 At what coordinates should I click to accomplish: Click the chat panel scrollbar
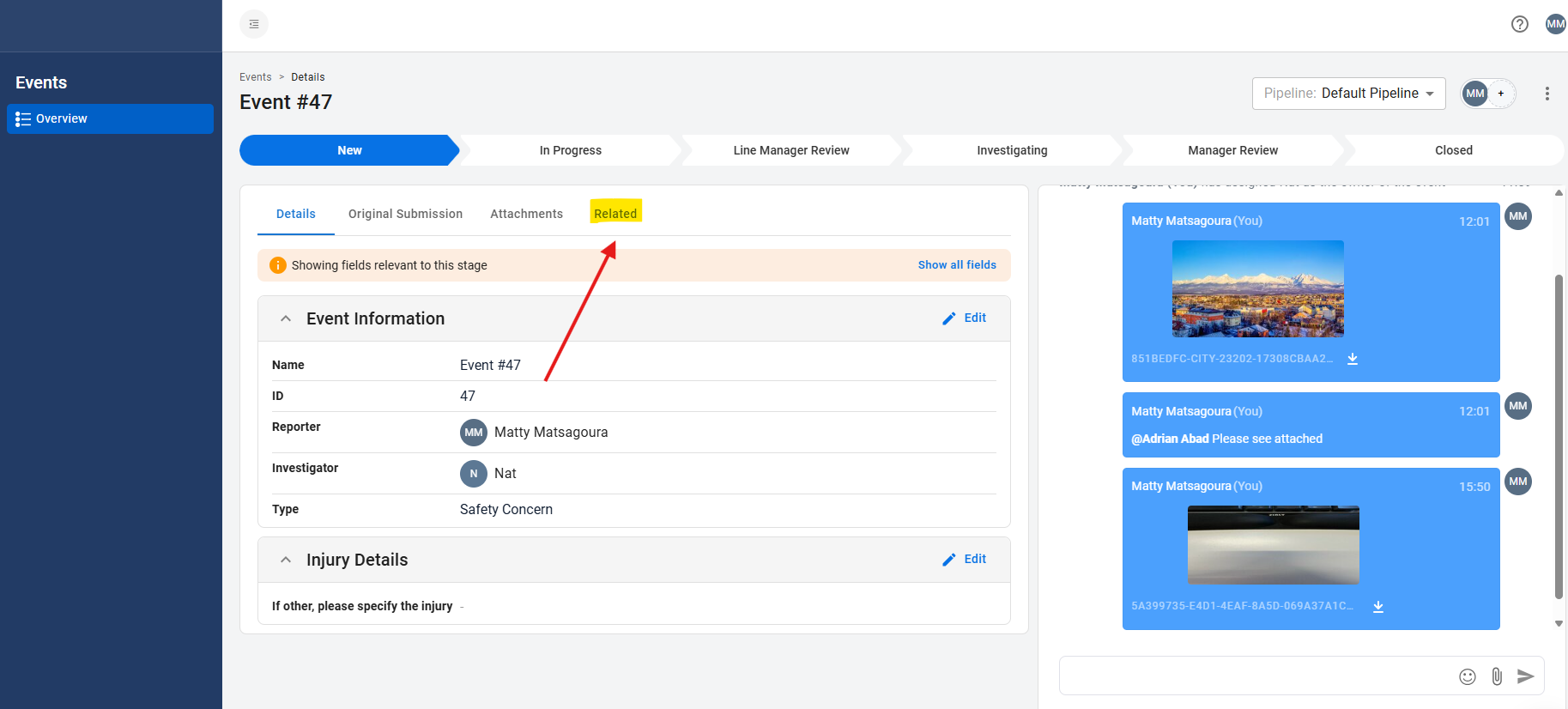(1559, 429)
